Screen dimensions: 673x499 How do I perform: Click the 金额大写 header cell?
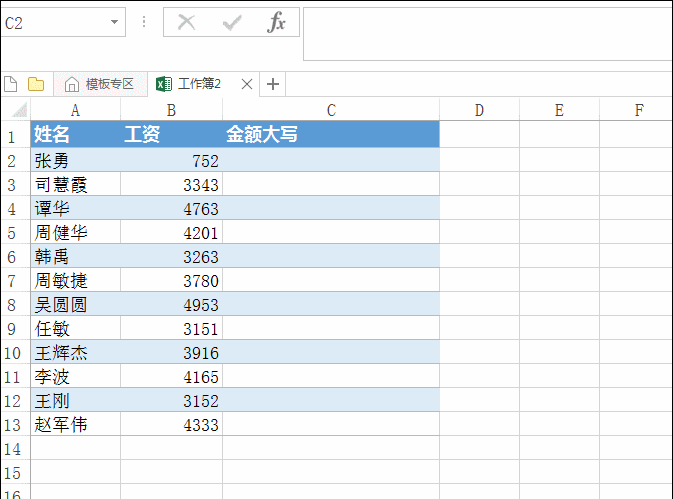click(x=331, y=134)
